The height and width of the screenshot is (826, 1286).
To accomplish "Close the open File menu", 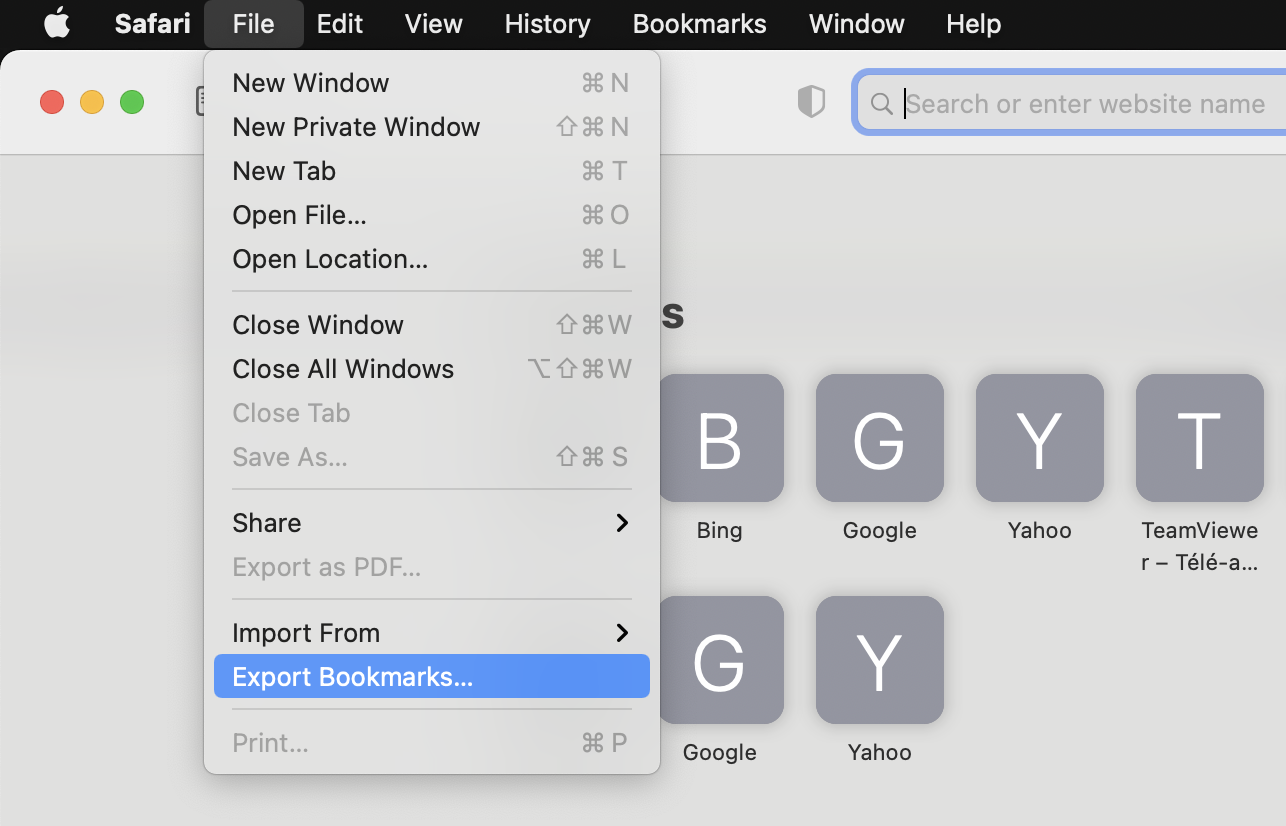I will pyautogui.click(x=253, y=23).
